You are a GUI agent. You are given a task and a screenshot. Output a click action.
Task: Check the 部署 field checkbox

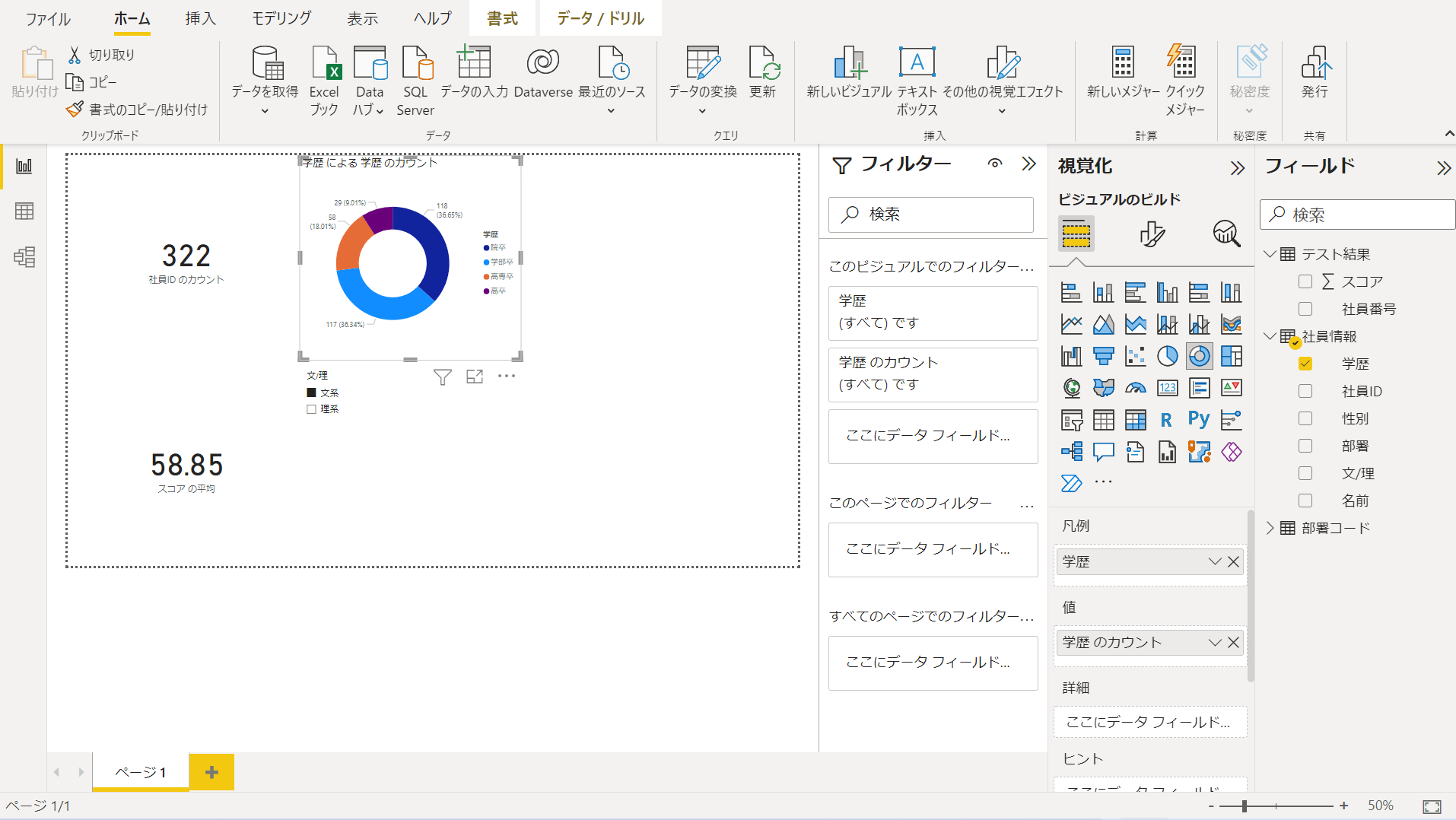click(x=1305, y=446)
